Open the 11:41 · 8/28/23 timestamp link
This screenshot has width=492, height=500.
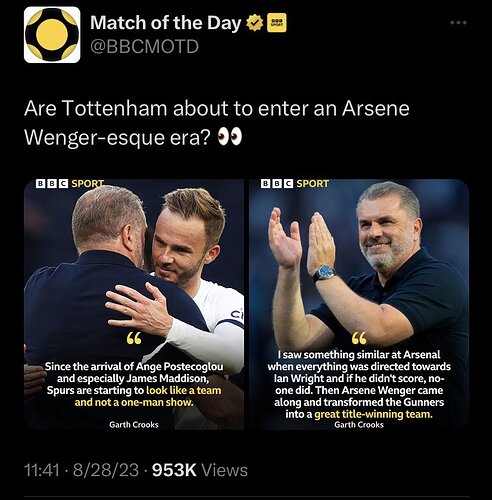[81, 470]
